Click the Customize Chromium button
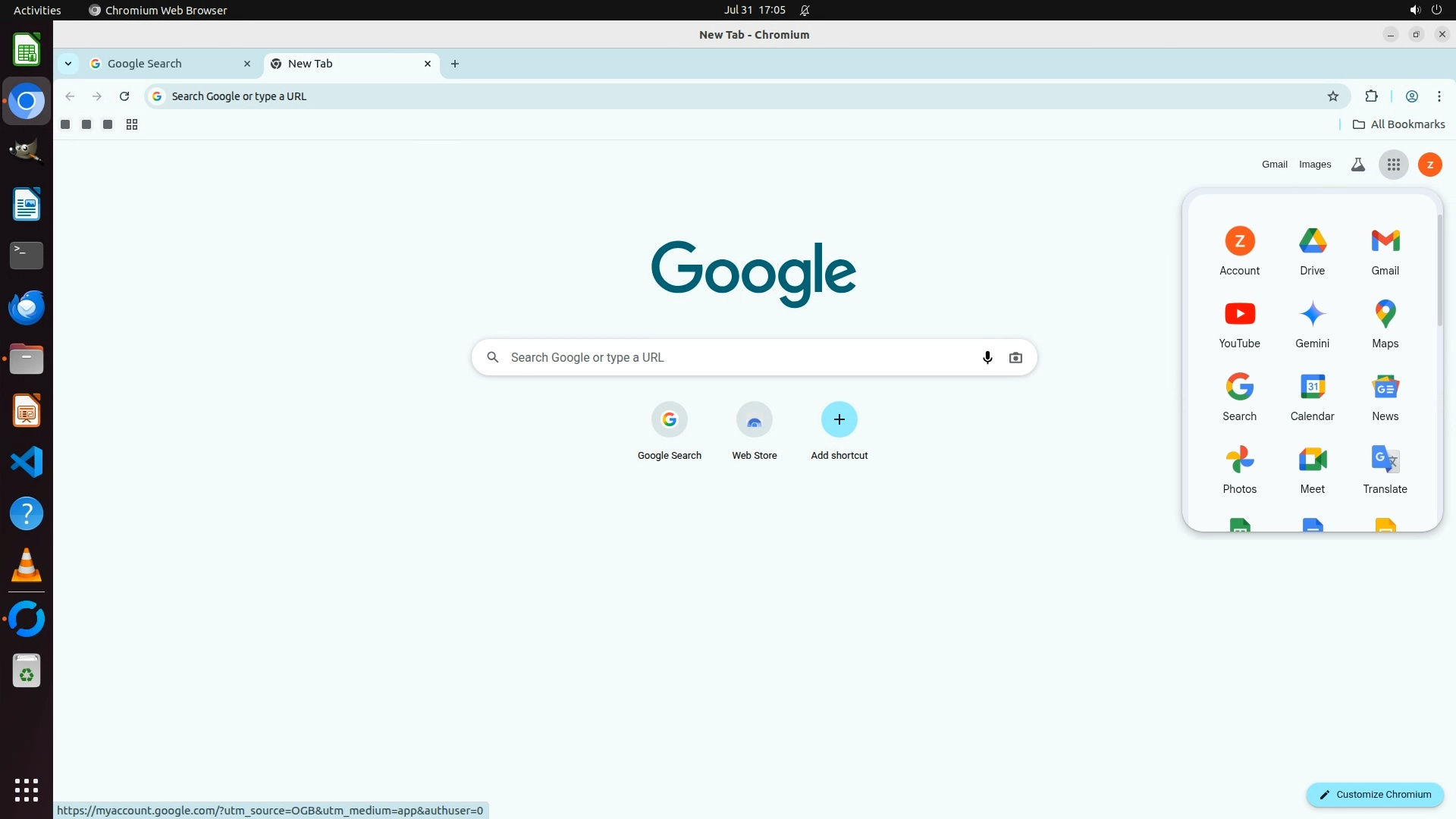 1374,794
